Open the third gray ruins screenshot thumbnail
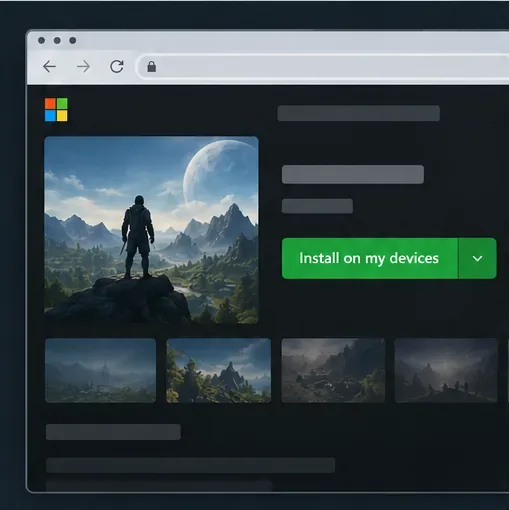This screenshot has height=510, width=509. pos(333,370)
